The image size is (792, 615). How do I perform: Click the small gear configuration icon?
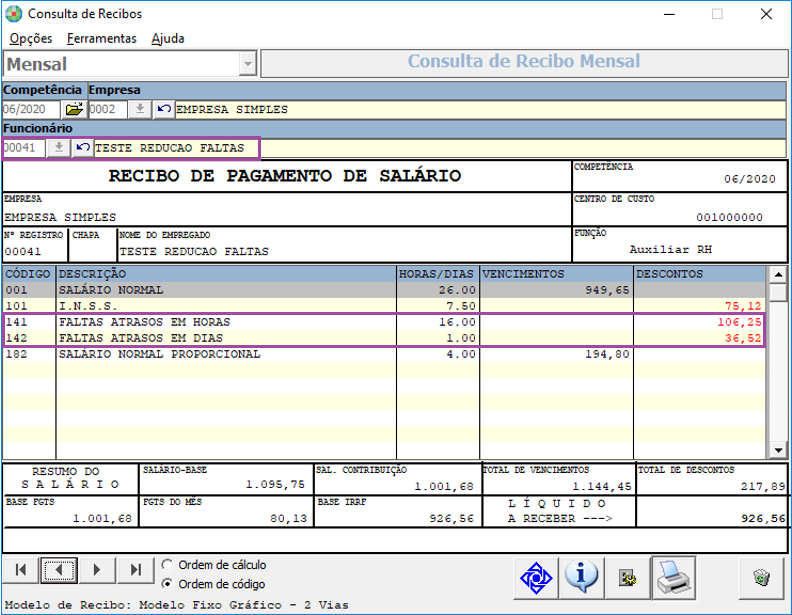click(x=627, y=578)
